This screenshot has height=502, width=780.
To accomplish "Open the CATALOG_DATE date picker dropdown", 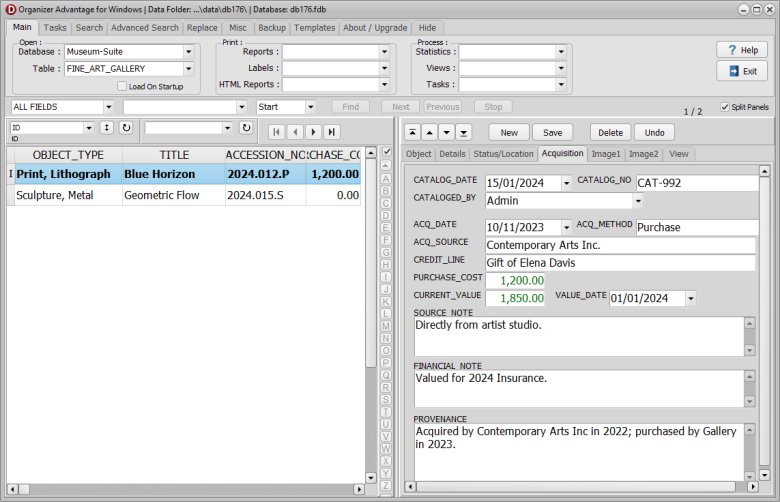I will coord(567,183).
